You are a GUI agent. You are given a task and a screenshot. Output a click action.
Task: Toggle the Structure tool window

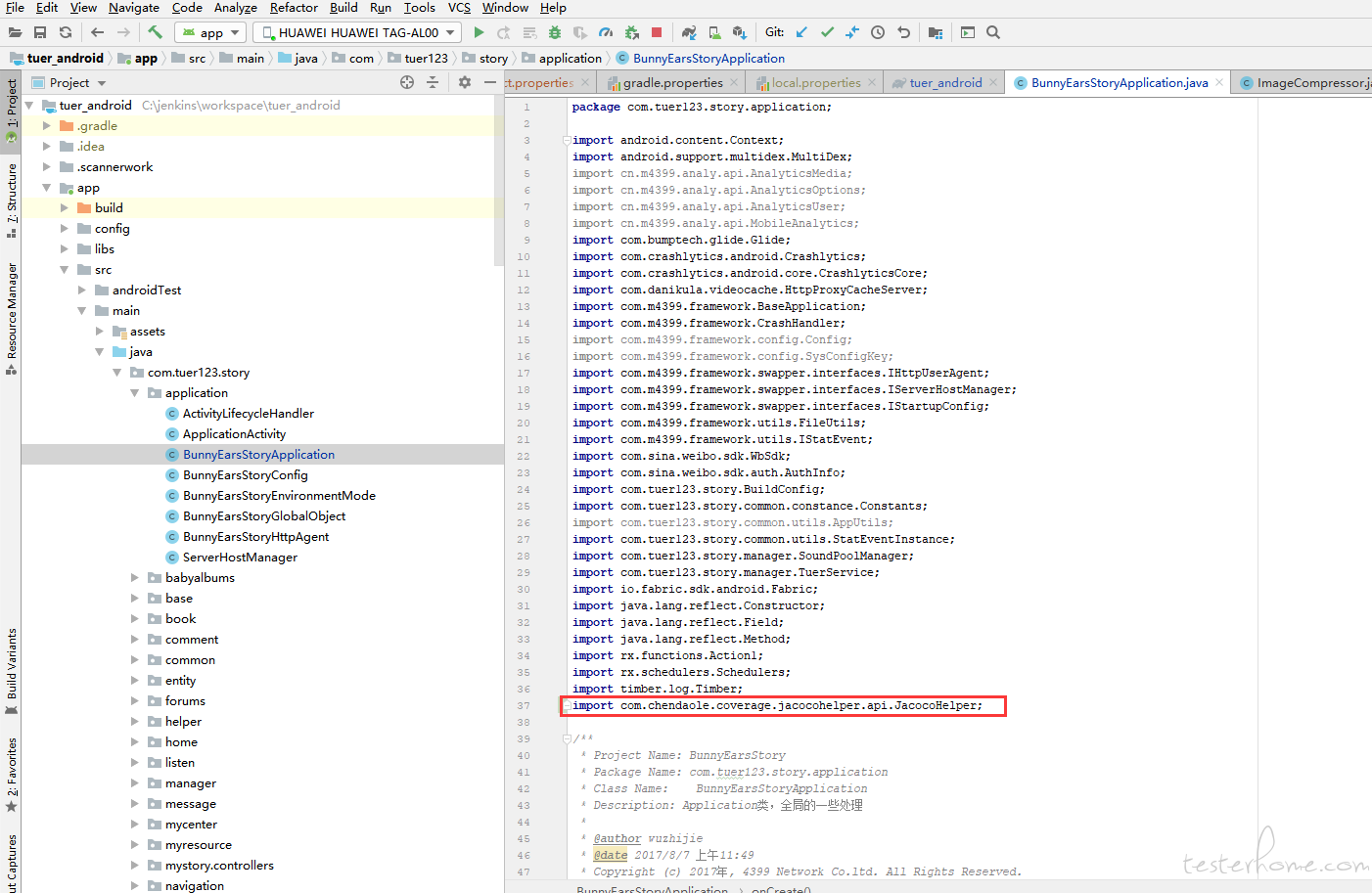[12, 200]
